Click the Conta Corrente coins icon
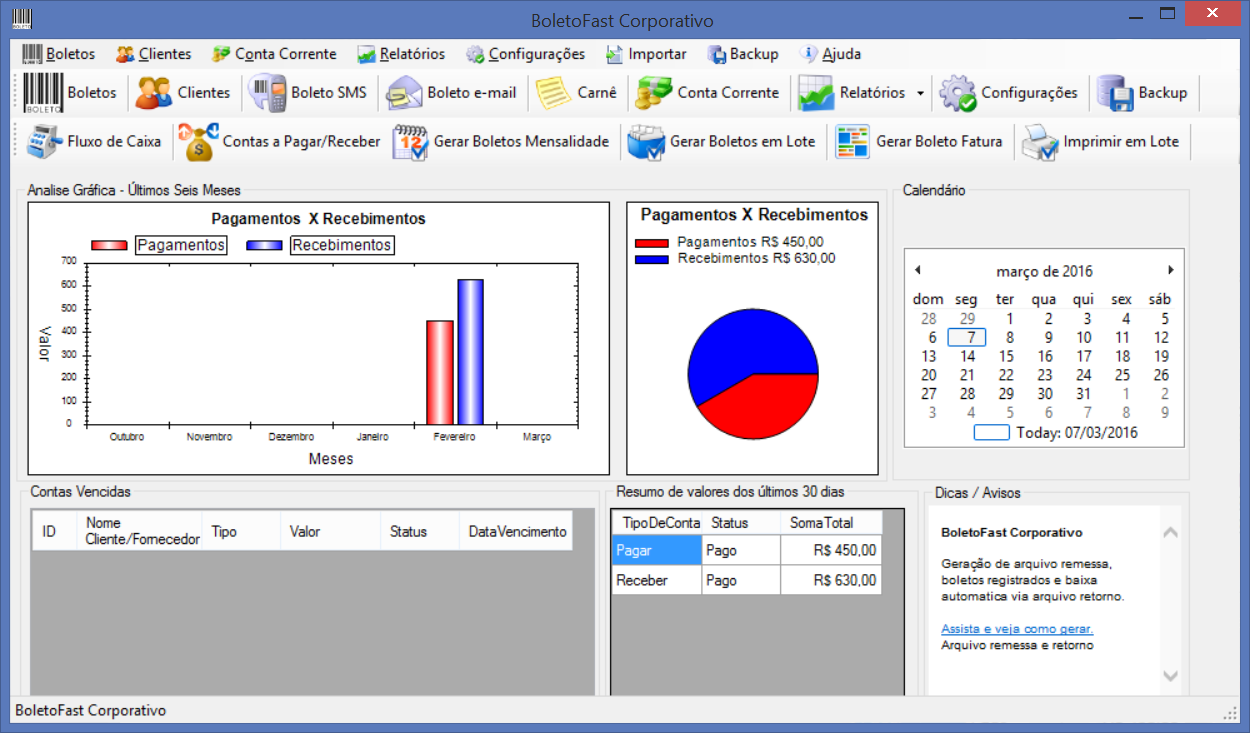This screenshot has width=1250, height=733. pos(654,93)
